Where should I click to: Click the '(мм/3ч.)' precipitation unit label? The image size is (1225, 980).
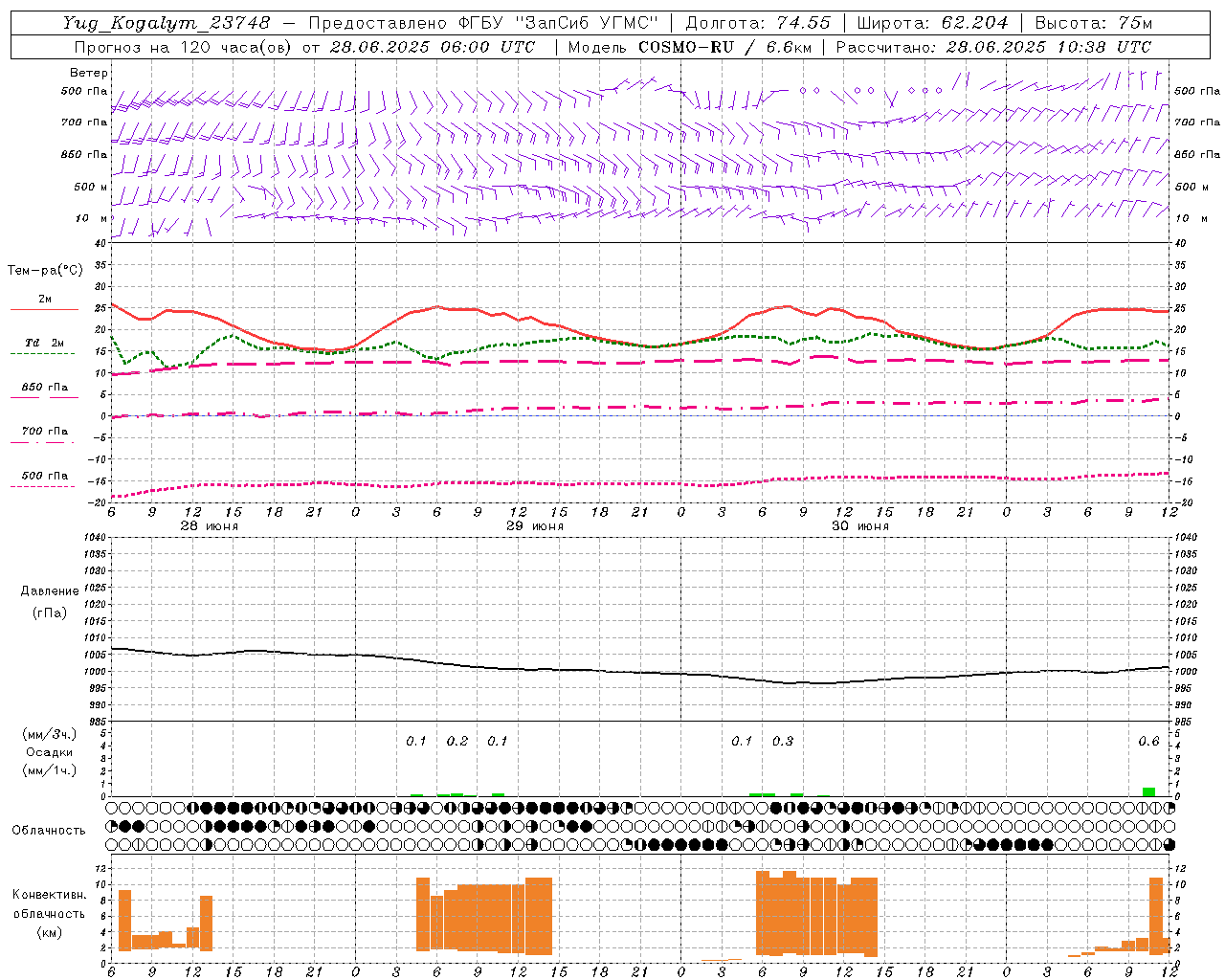tap(49, 734)
